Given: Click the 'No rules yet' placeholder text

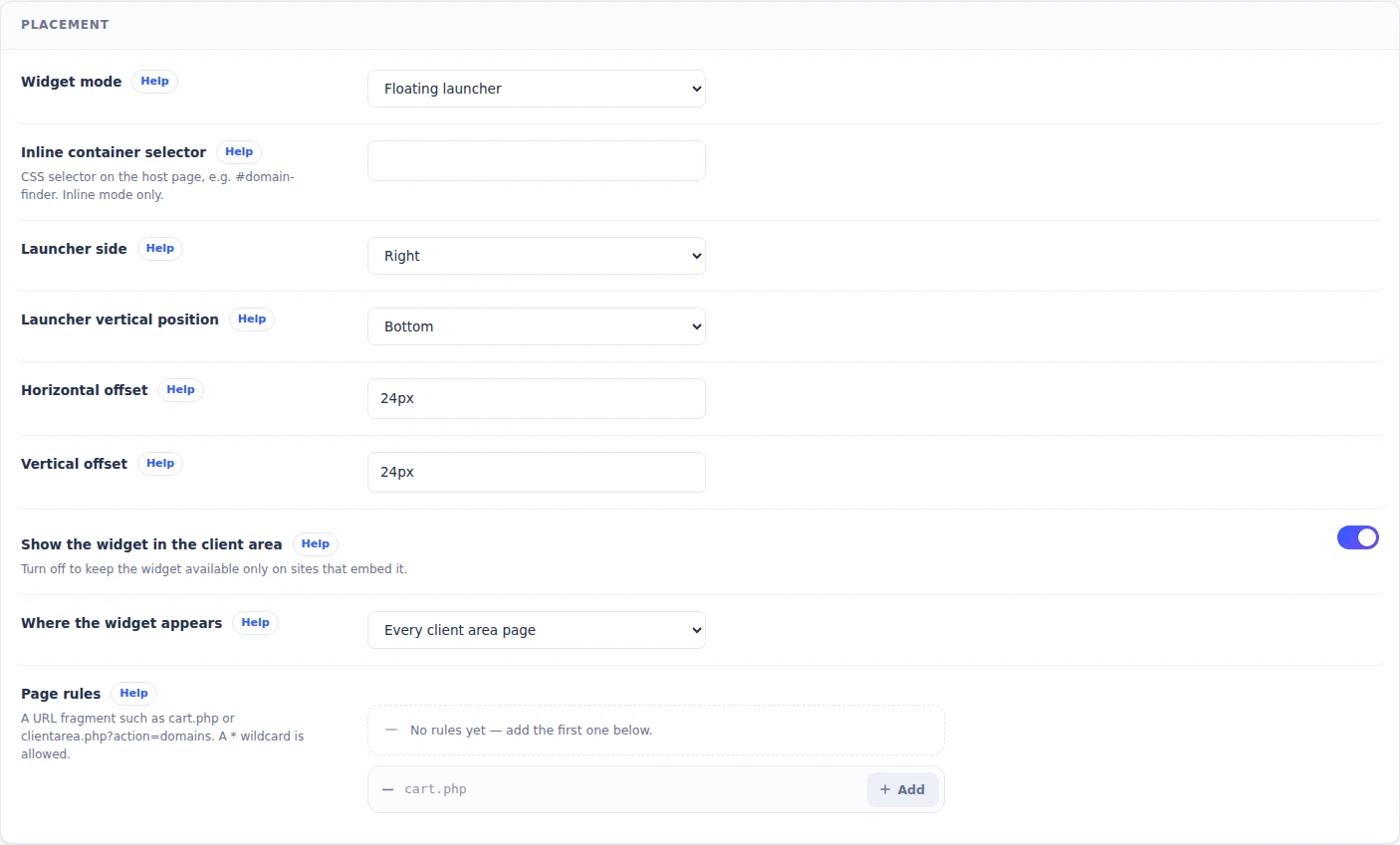Looking at the screenshot, I should pyautogui.click(x=531, y=731).
